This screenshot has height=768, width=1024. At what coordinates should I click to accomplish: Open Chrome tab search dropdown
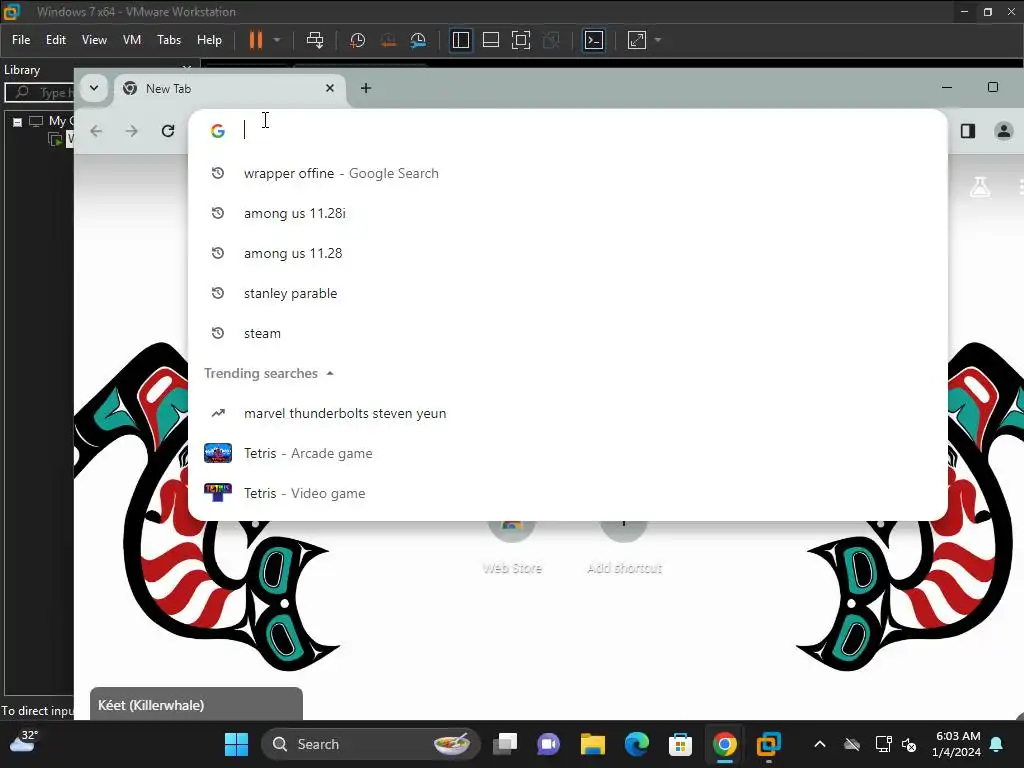tap(94, 88)
